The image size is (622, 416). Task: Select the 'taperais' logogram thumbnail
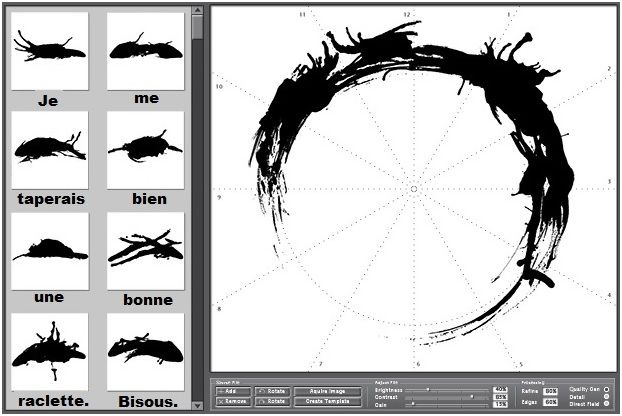[x=50, y=150]
